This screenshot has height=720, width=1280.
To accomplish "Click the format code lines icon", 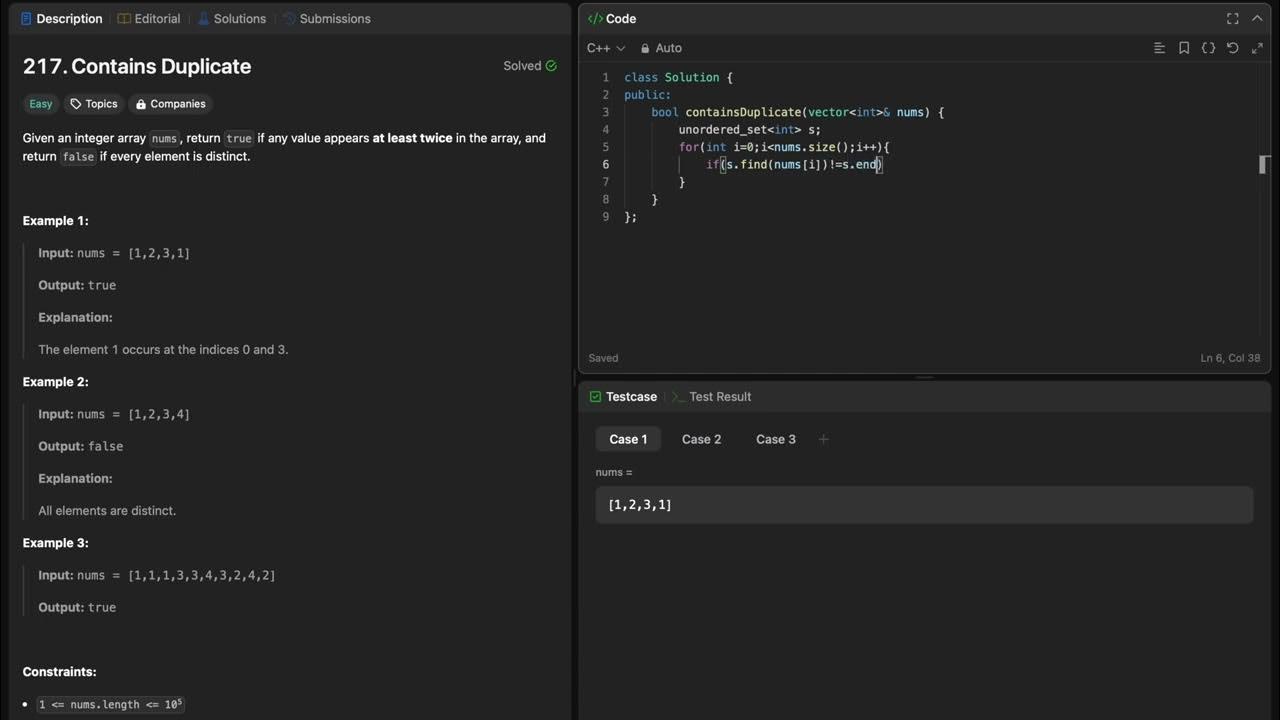I will 1159,48.
